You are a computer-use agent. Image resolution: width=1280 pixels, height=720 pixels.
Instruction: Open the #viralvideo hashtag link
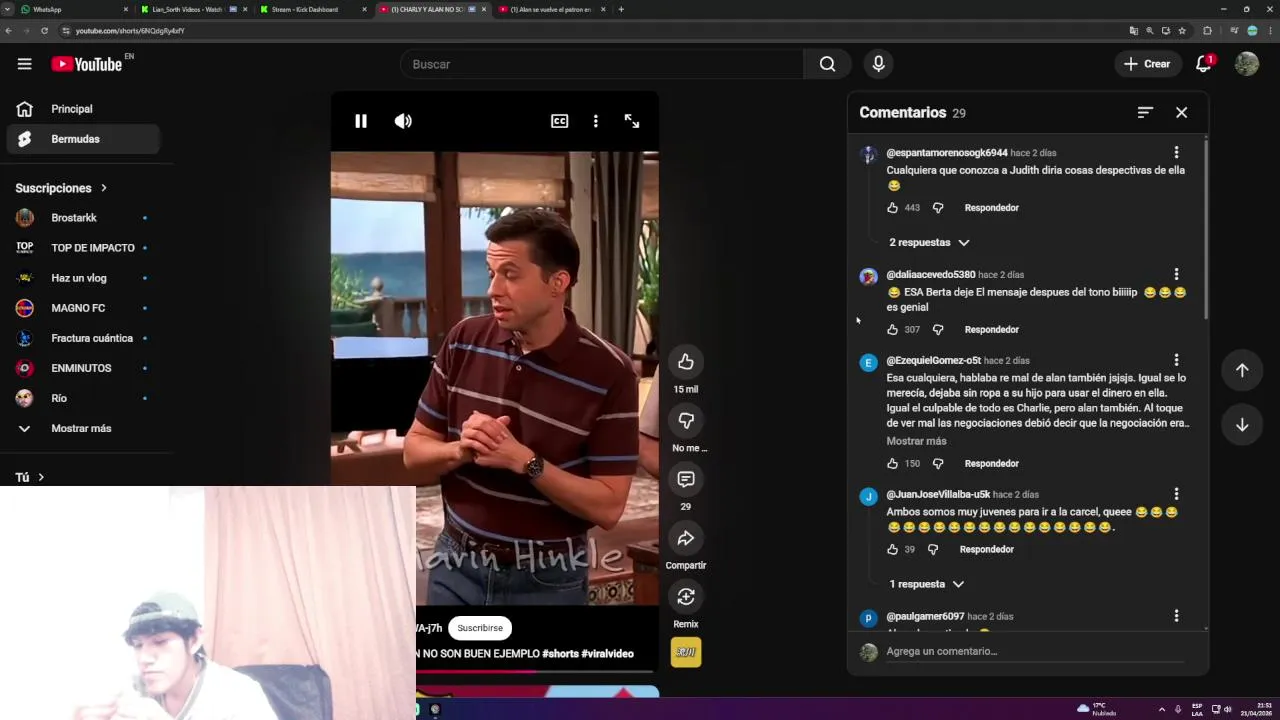click(x=607, y=654)
